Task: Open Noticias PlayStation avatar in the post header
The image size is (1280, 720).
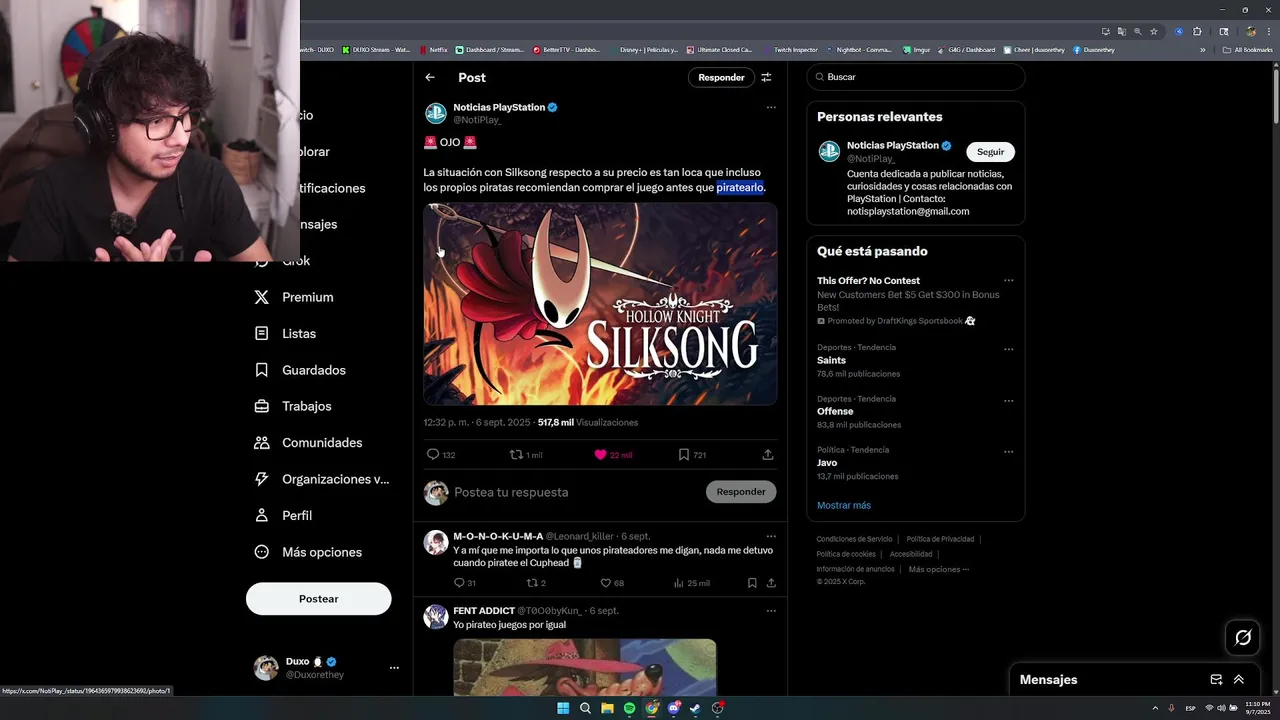Action: click(436, 113)
